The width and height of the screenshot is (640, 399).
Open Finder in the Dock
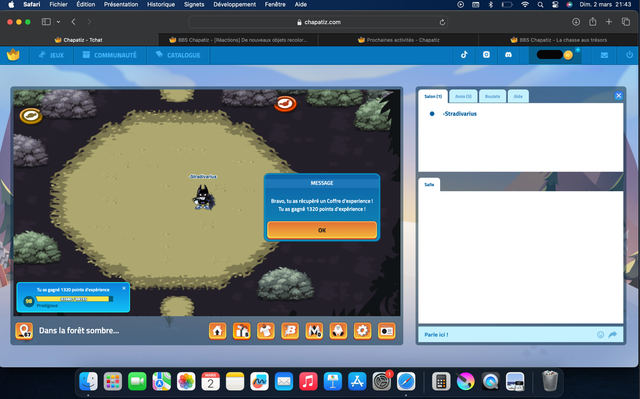tap(88, 382)
